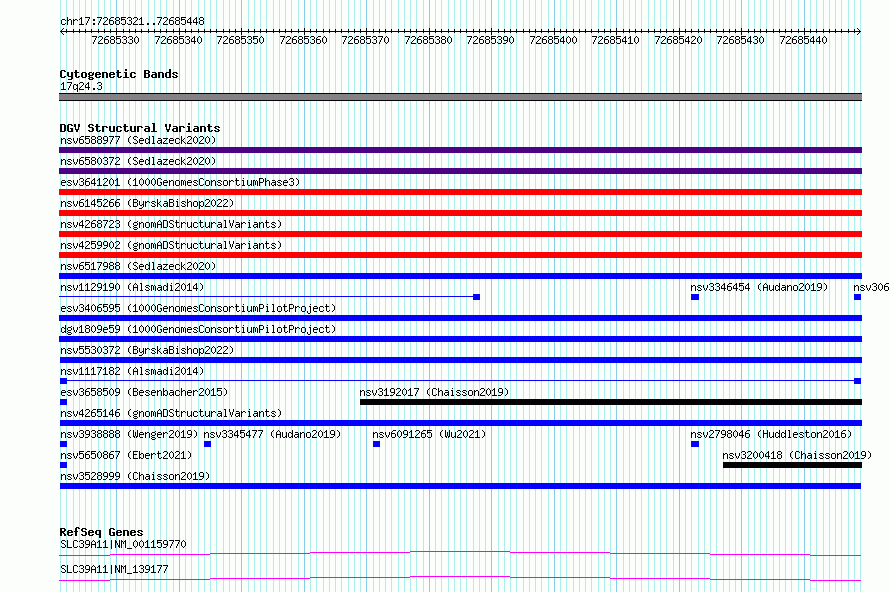
Task: Select the nsv5650867 (Ebert2021) label
Action: click(x=126, y=455)
